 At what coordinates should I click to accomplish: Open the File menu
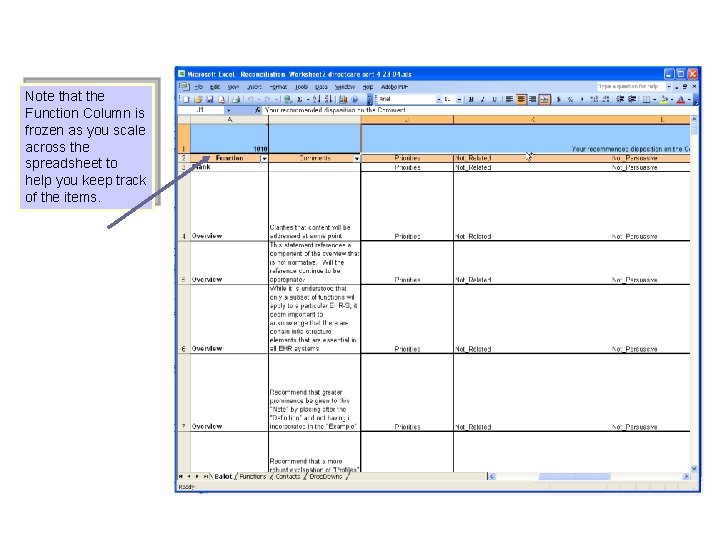click(198, 87)
